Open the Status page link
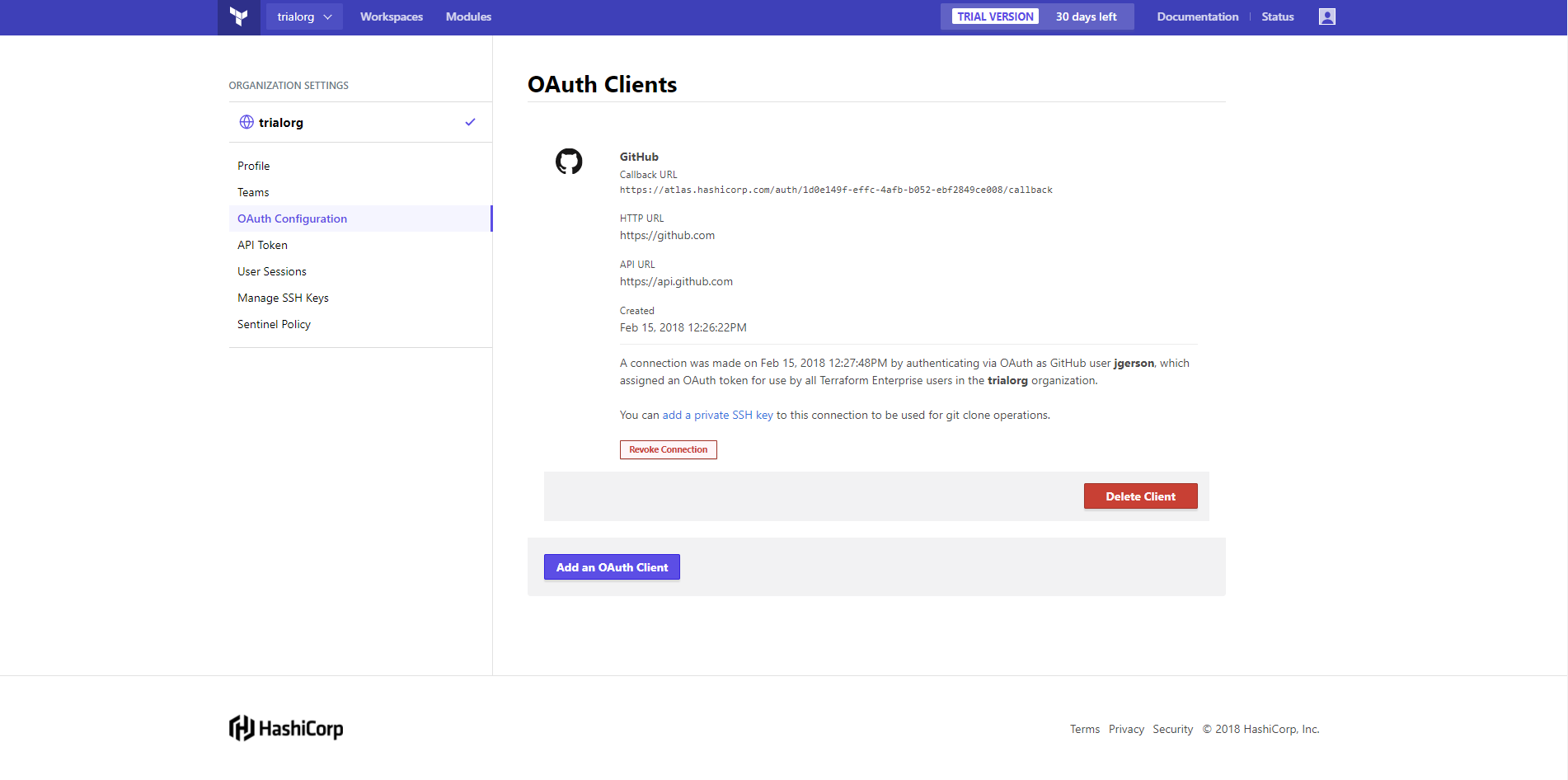This screenshot has width=1568, height=780. pyautogui.click(x=1277, y=16)
